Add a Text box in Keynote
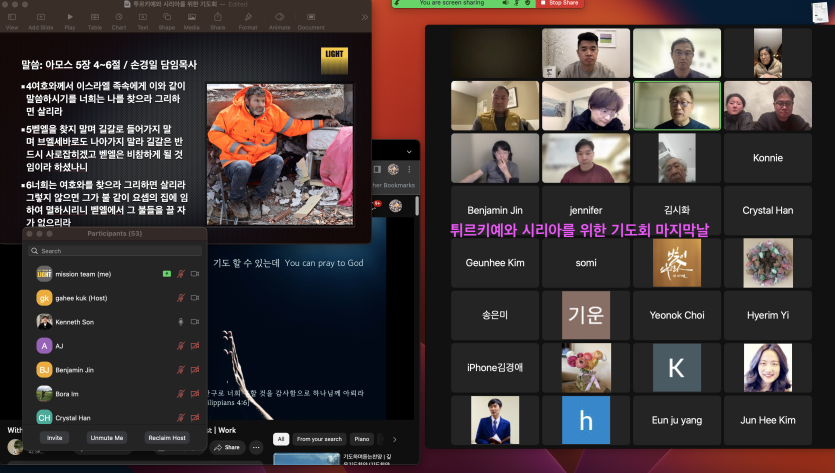Screen dimensions: 835x473 [x=143, y=21]
